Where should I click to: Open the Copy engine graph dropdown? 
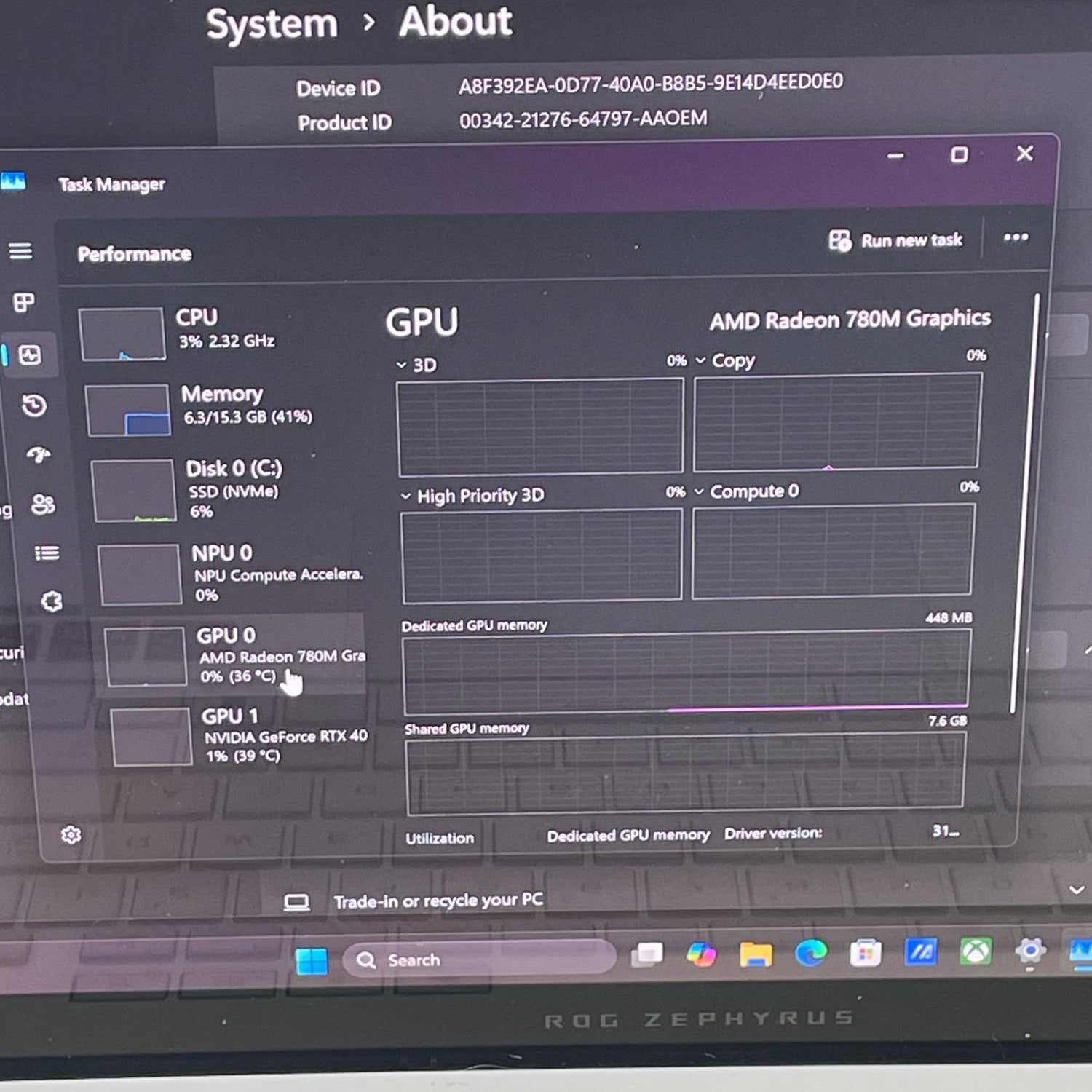(700, 360)
